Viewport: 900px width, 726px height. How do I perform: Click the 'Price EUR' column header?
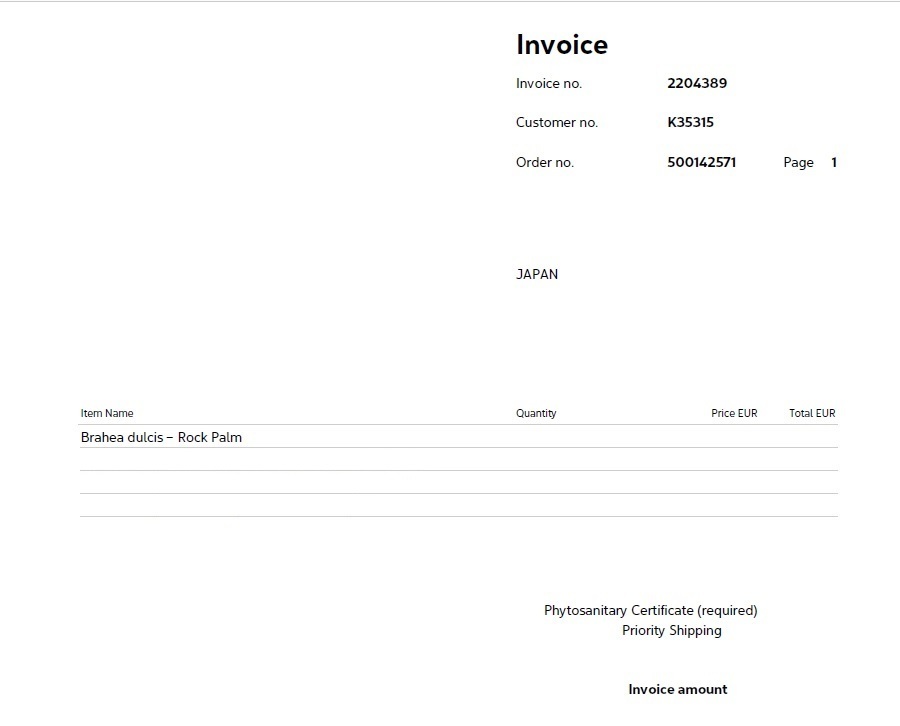(x=734, y=413)
